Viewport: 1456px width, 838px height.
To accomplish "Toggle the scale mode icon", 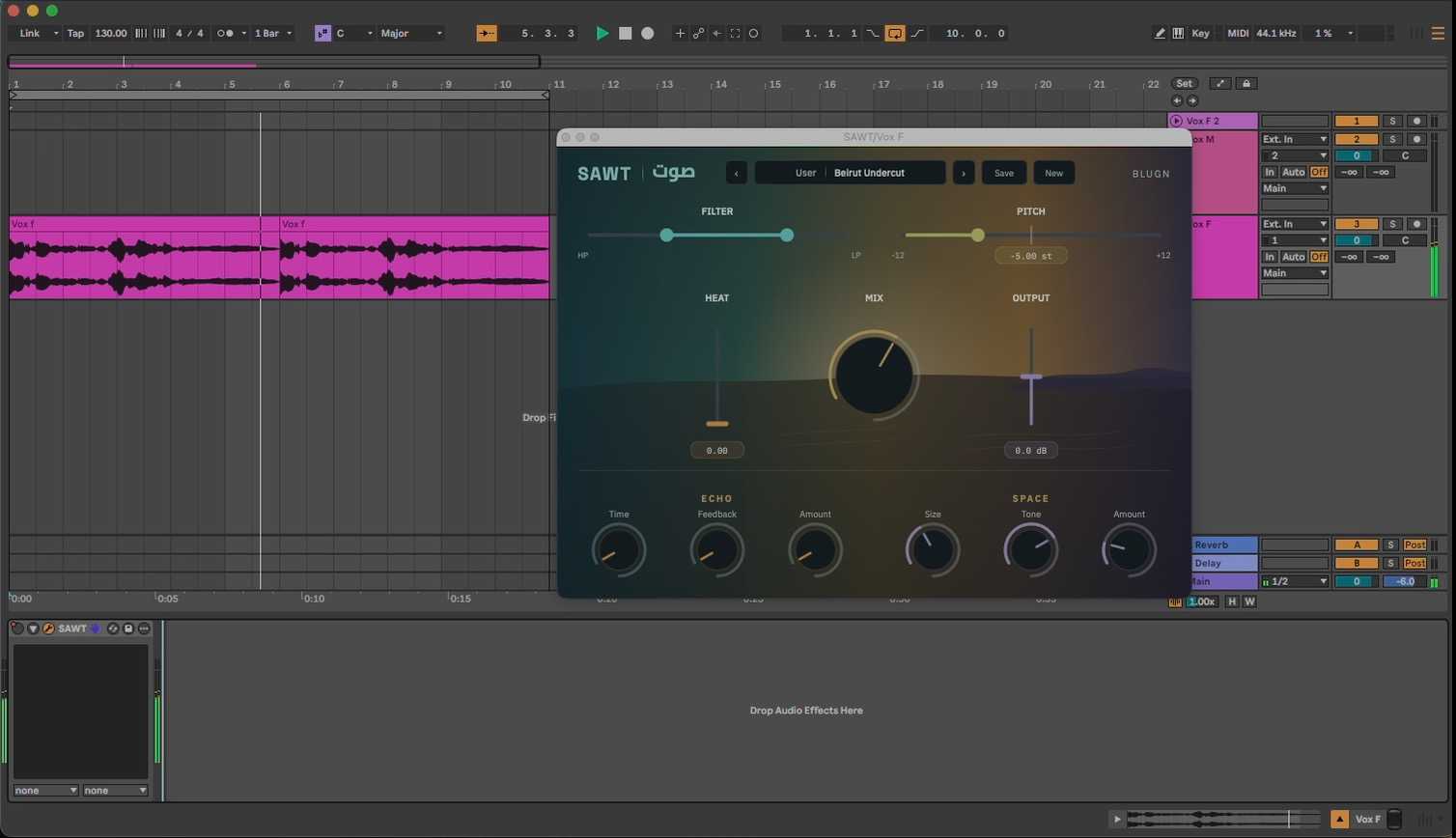I will (x=322, y=33).
